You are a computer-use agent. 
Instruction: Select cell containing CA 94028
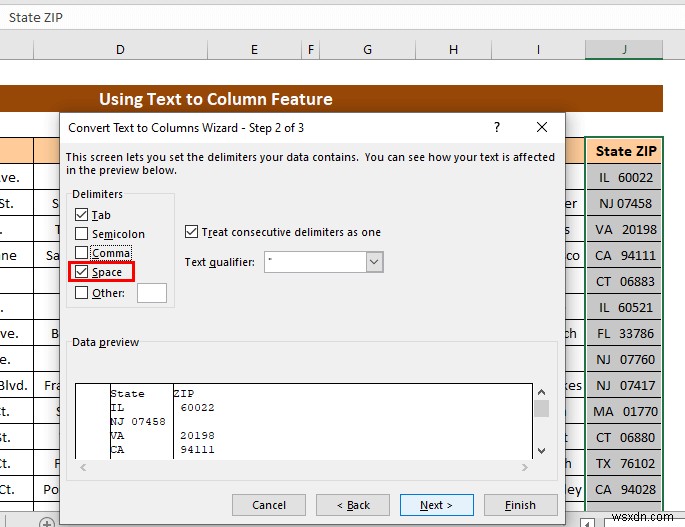pyautogui.click(x=624, y=489)
